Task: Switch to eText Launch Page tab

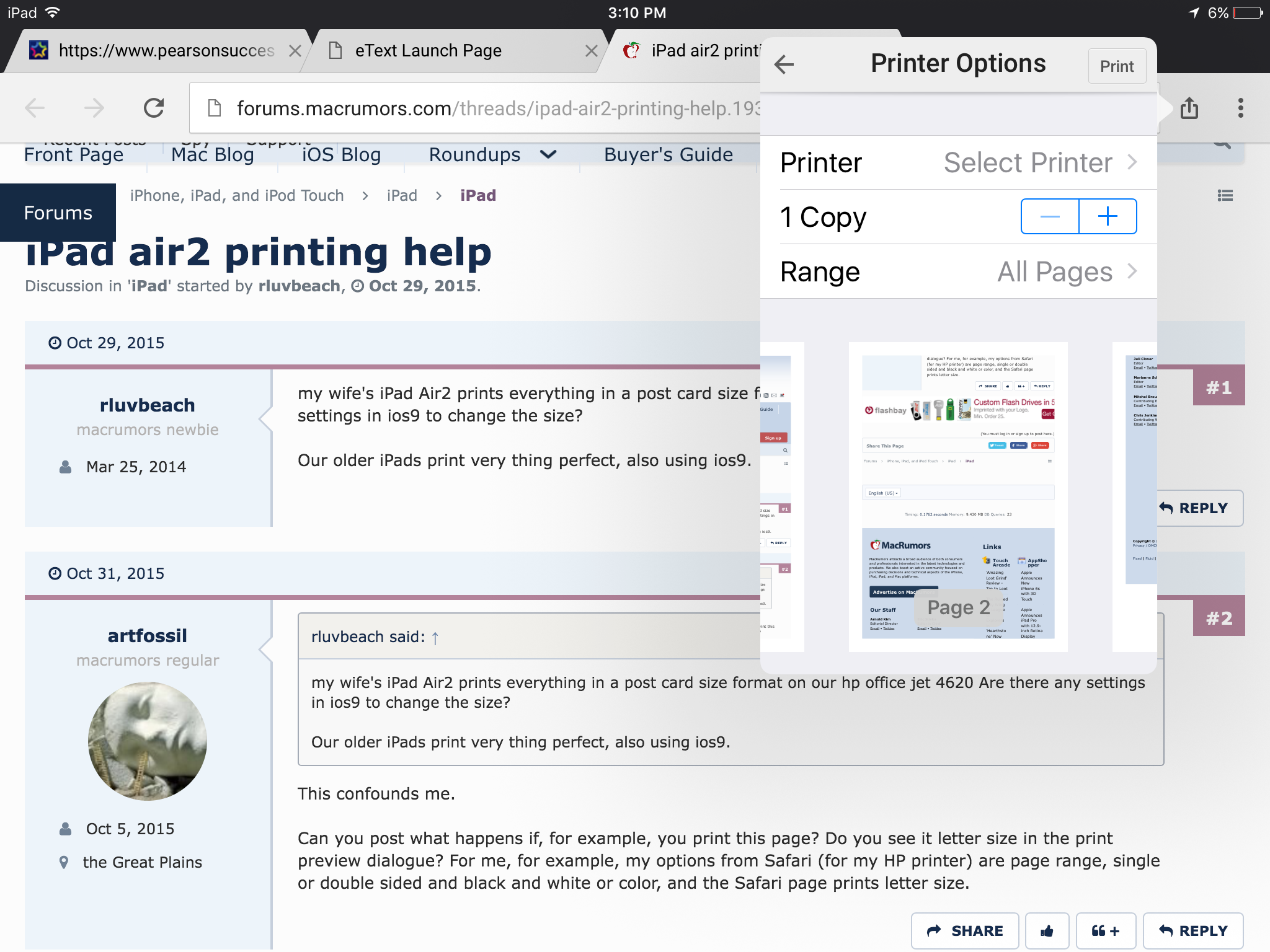Action: [428, 51]
